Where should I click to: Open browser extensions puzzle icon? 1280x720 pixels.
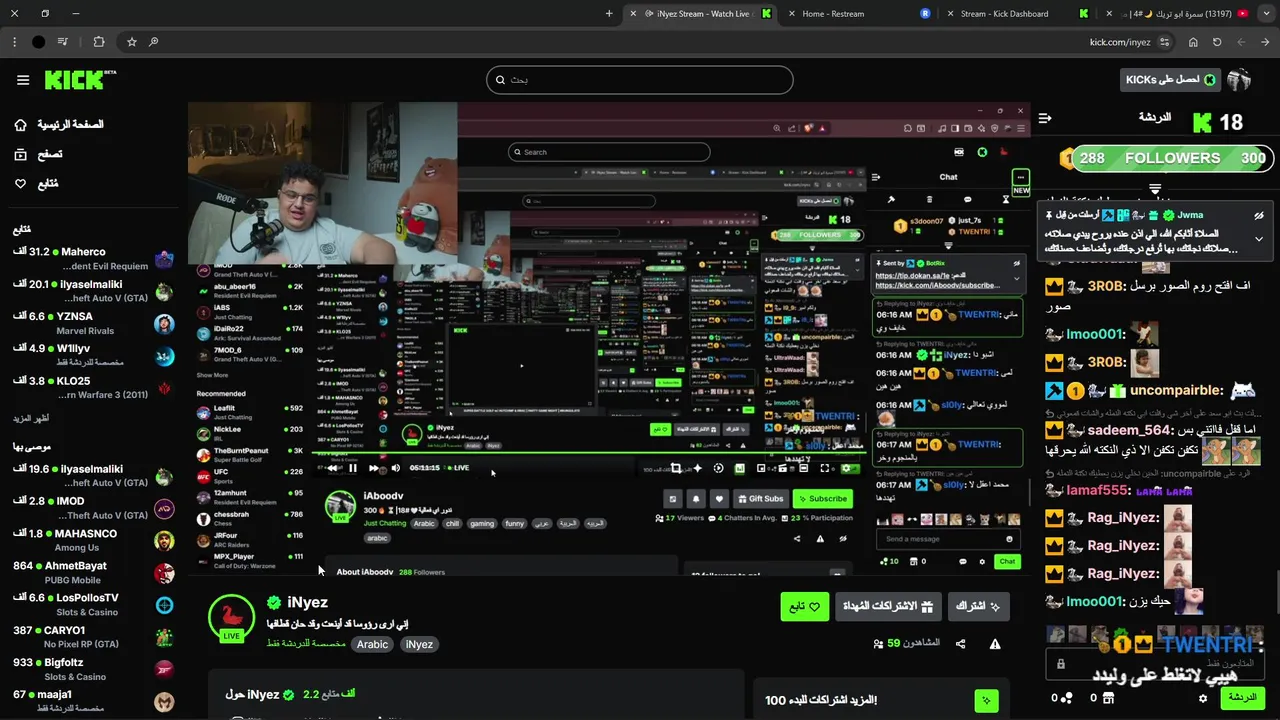point(98,42)
